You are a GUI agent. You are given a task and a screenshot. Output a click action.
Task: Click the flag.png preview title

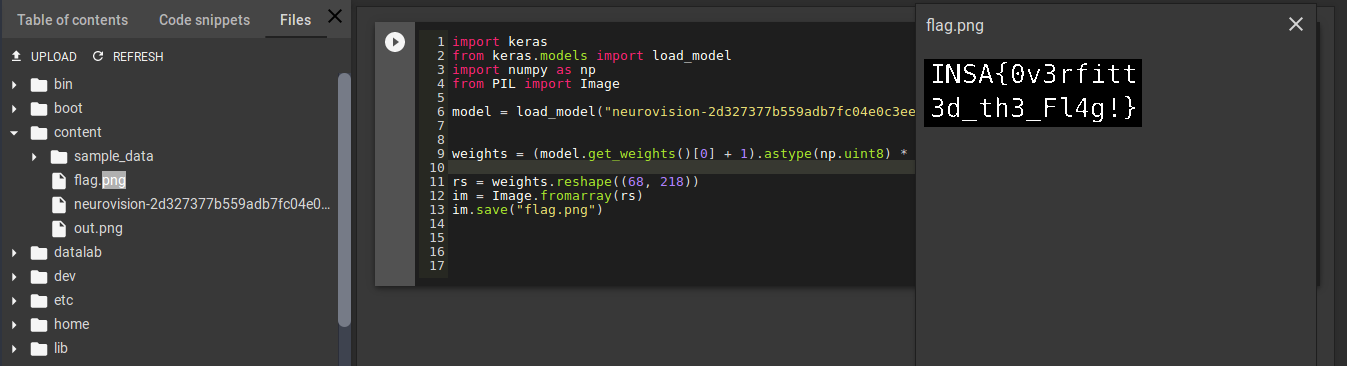955,26
